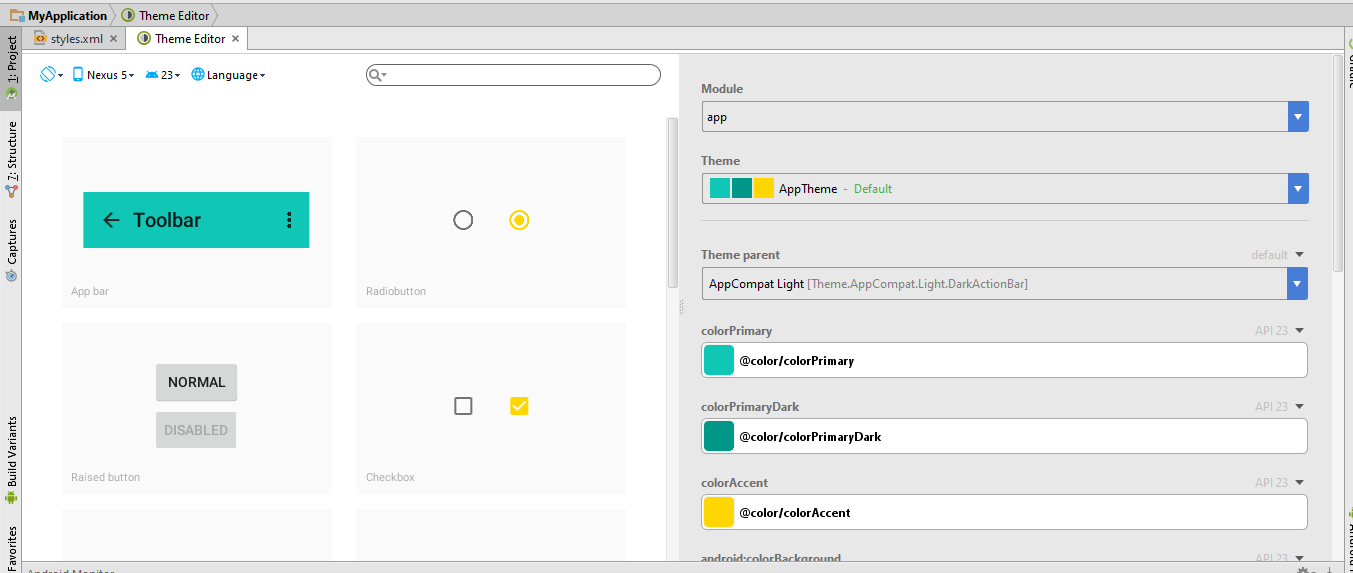Tick the empty checkbox in Checkbox preview
Image resolution: width=1353 pixels, height=573 pixels.
point(463,406)
